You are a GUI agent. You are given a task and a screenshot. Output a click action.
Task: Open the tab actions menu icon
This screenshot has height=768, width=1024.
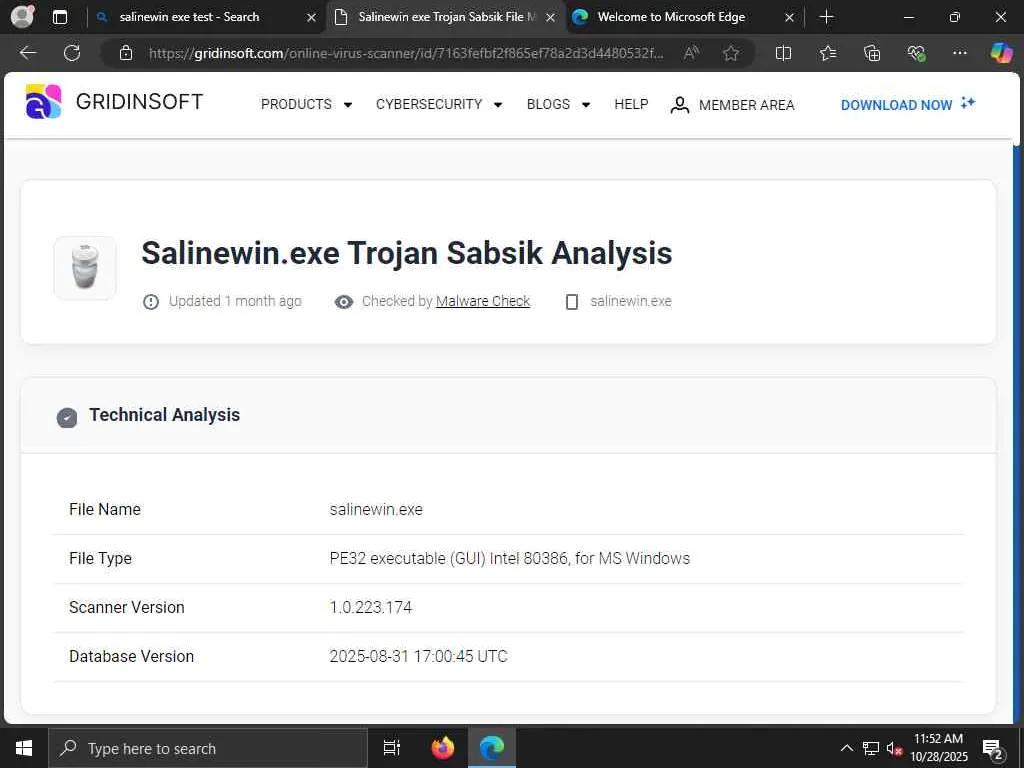[x=59, y=17]
